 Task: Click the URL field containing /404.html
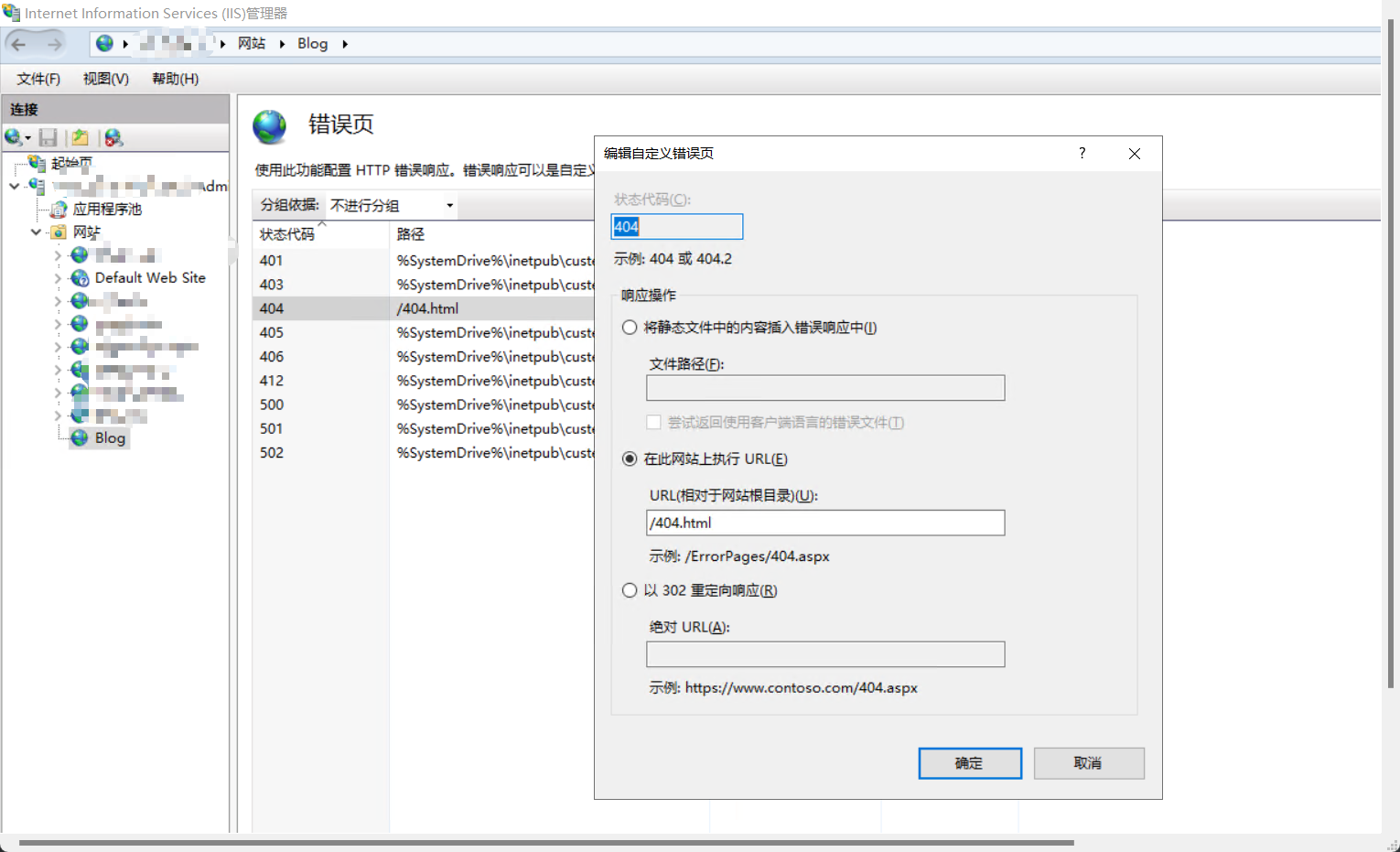(824, 523)
